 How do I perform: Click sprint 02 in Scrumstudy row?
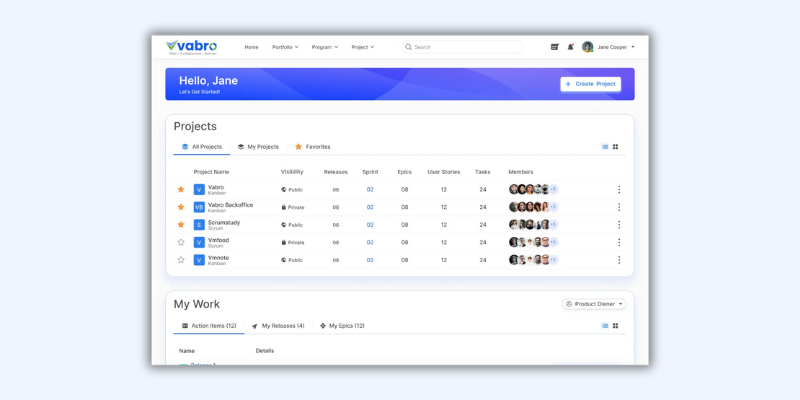pos(370,225)
